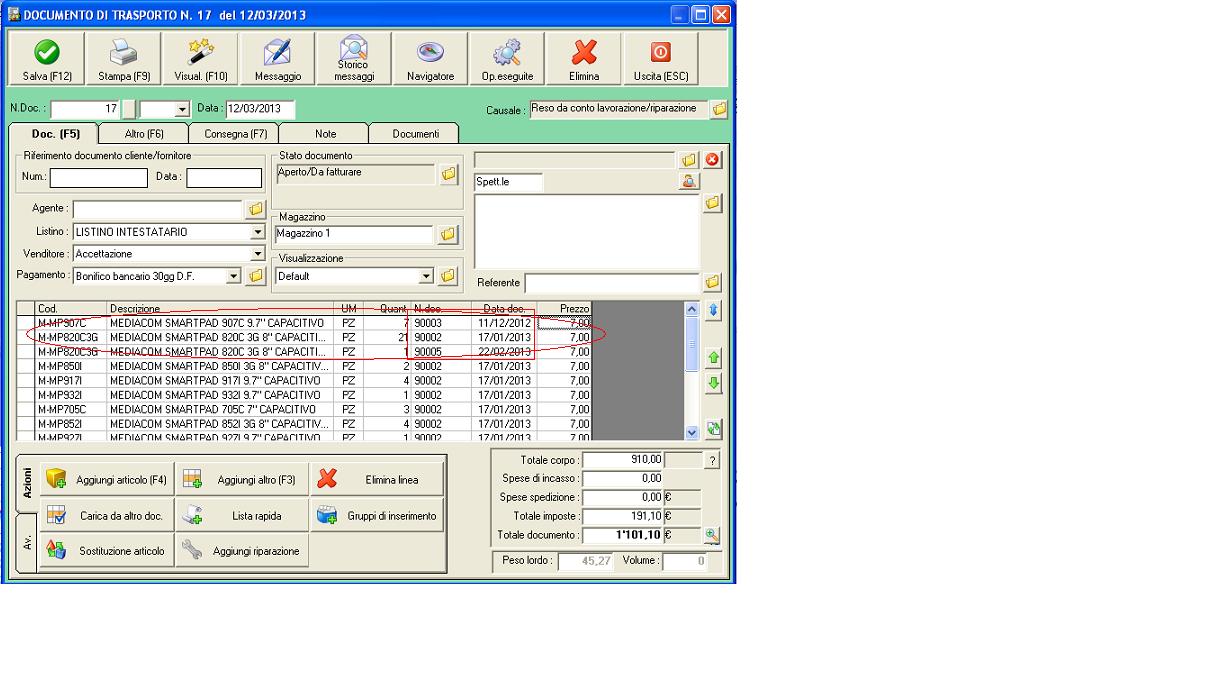Delete document via Elimina toolbar button

pos(584,60)
